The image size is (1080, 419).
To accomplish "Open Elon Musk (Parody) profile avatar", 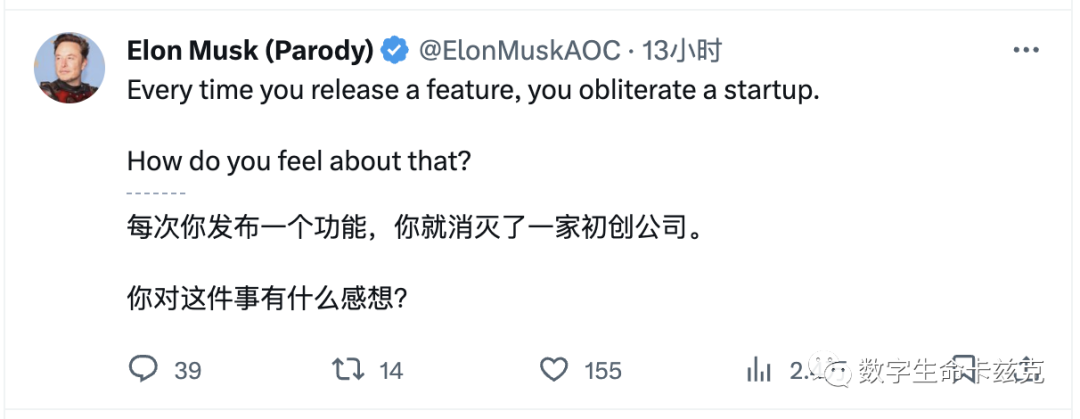I will click(x=69, y=67).
